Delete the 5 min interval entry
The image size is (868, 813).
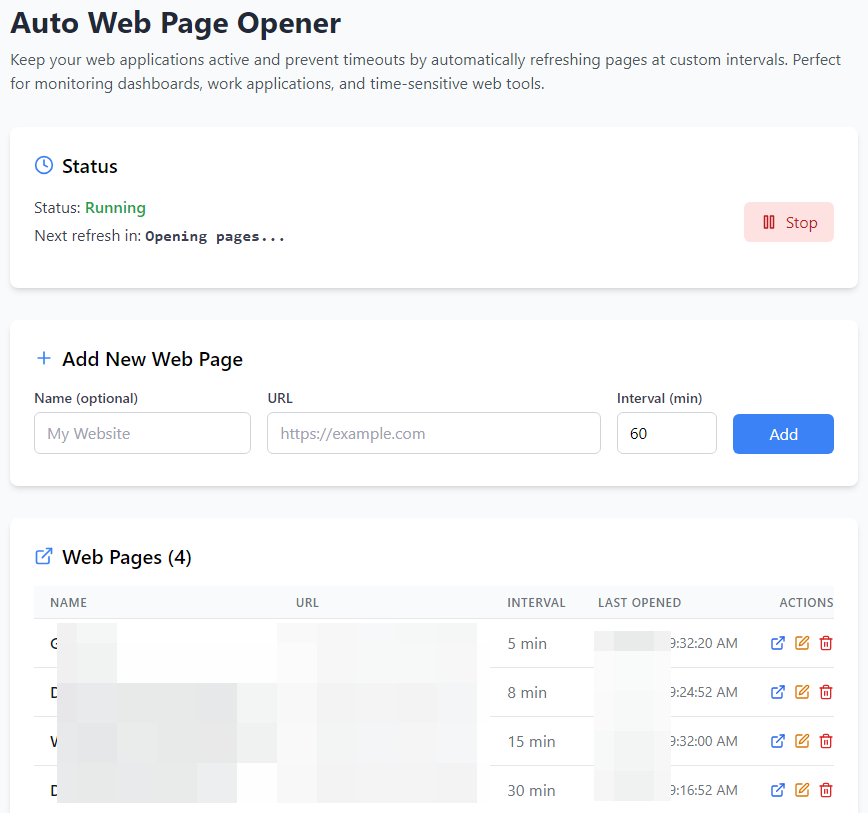pyautogui.click(x=826, y=643)
